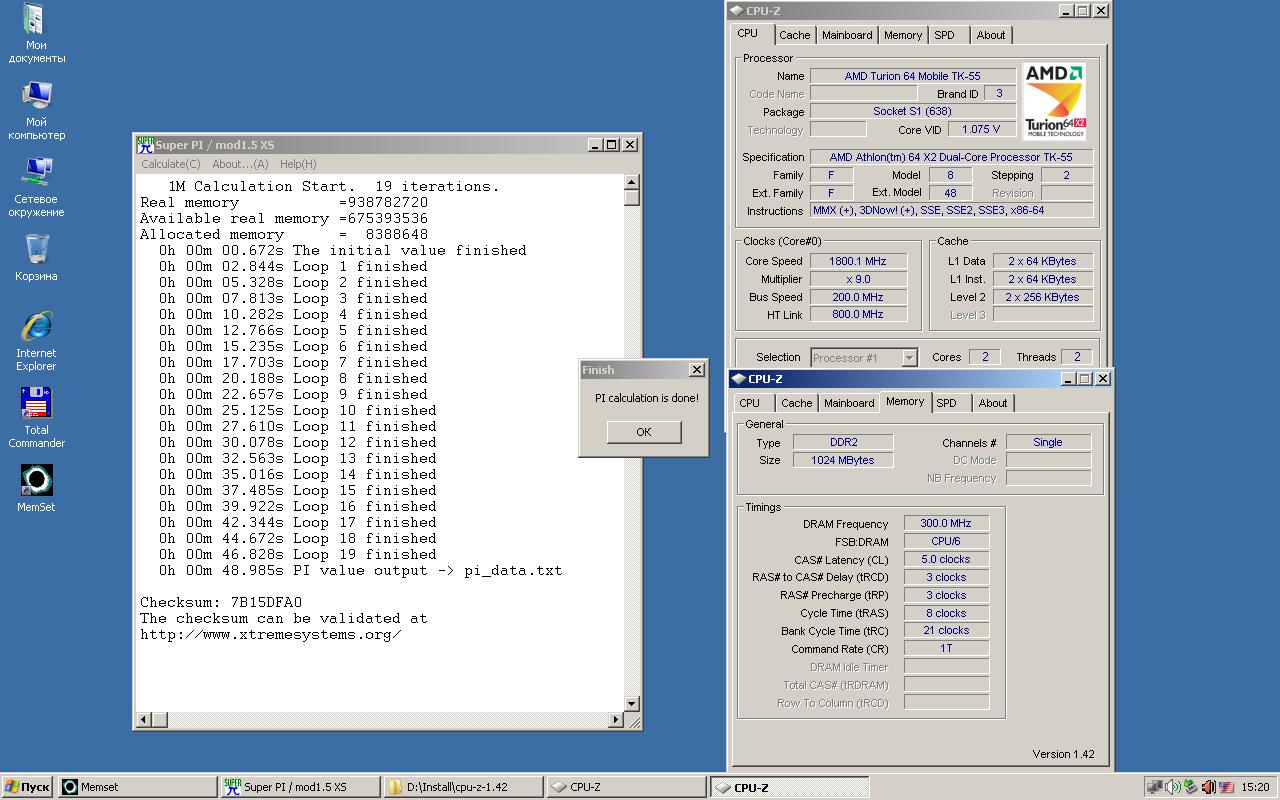Open the Мой компьютер desktop icon
The width and height of the screenshot is (1280, 800).
point(36,110)
